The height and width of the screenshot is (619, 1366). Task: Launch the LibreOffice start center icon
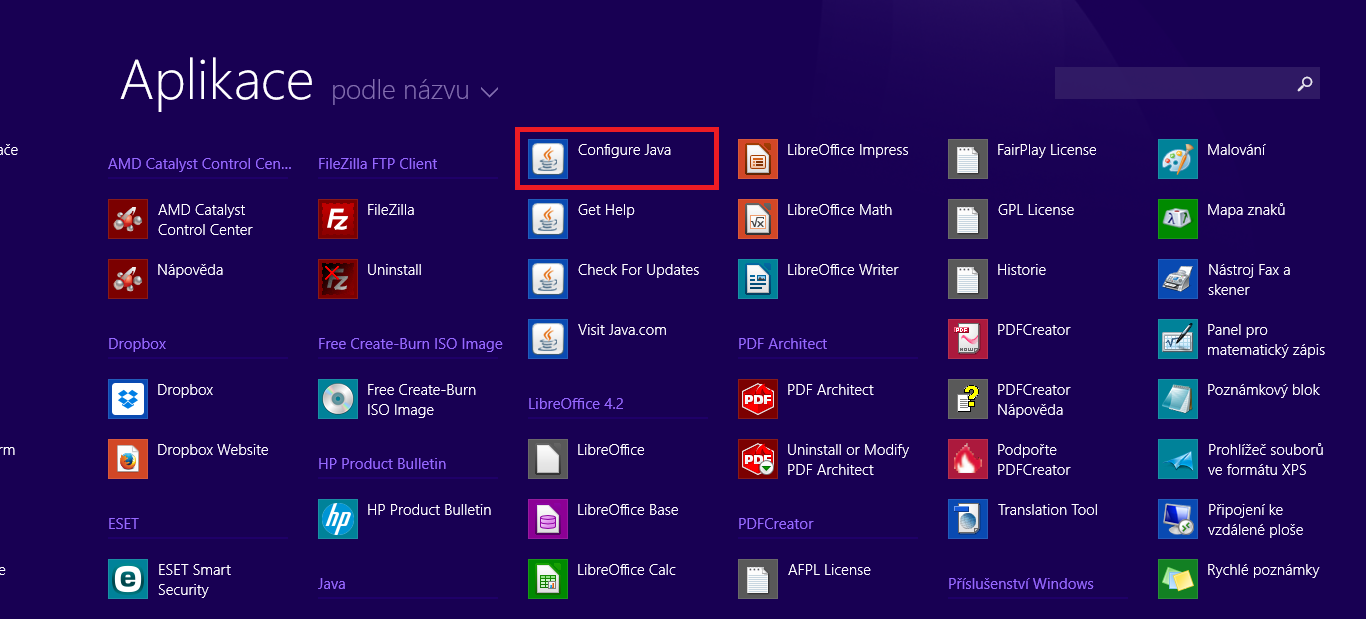click(x=548, y=459)
